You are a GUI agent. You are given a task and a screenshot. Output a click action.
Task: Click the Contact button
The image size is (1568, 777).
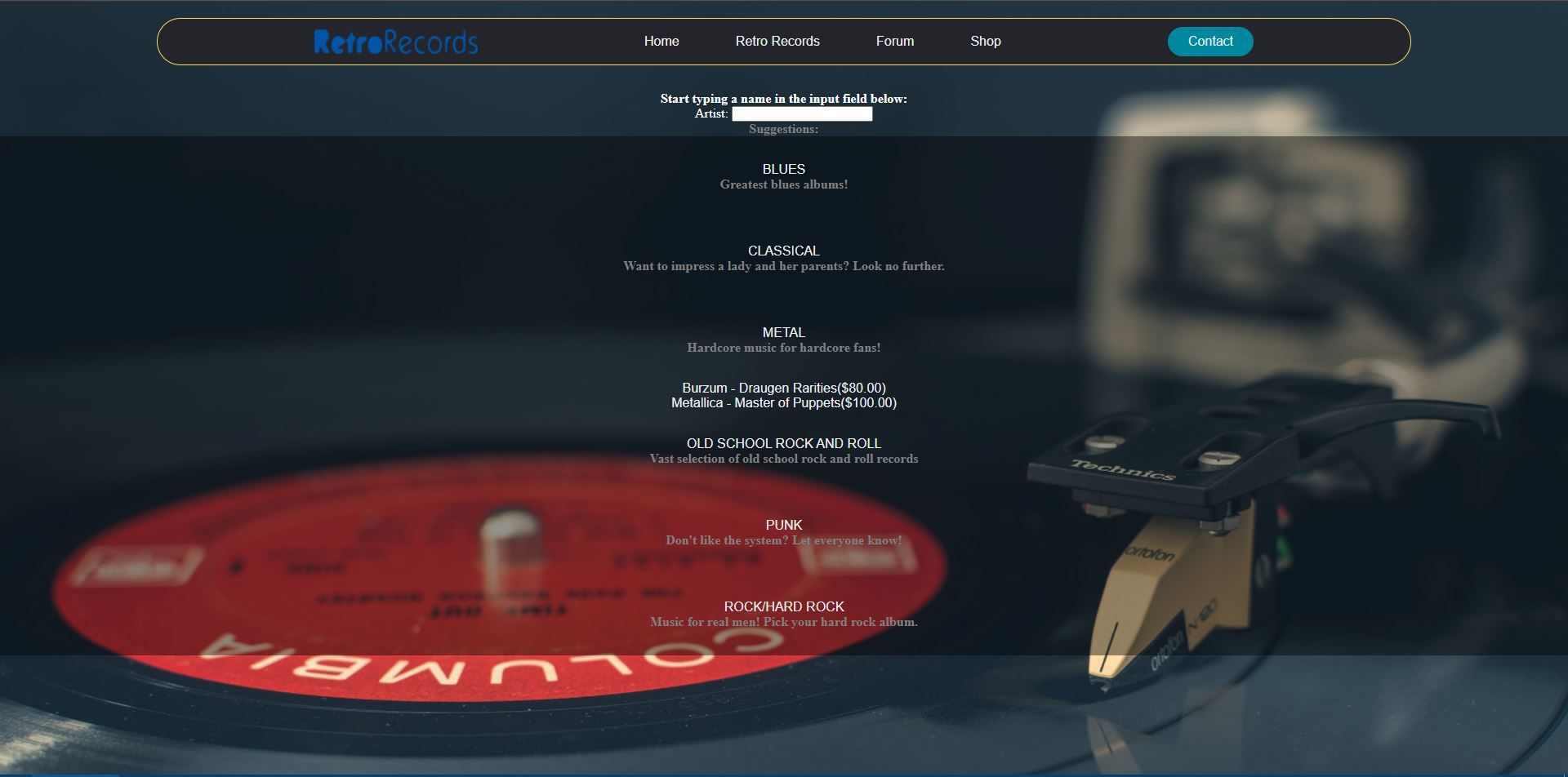pyautogui.click(x=1209, y=41)
